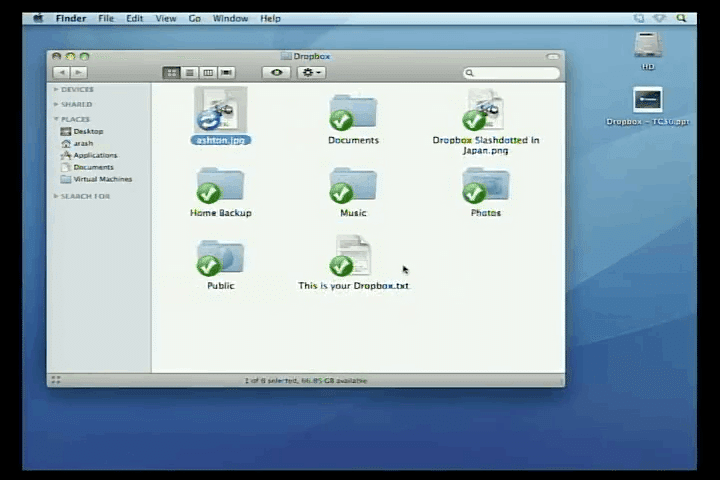Open the Music folder
The width and height of the screenshot is (720, 480).
click(353, 185)
